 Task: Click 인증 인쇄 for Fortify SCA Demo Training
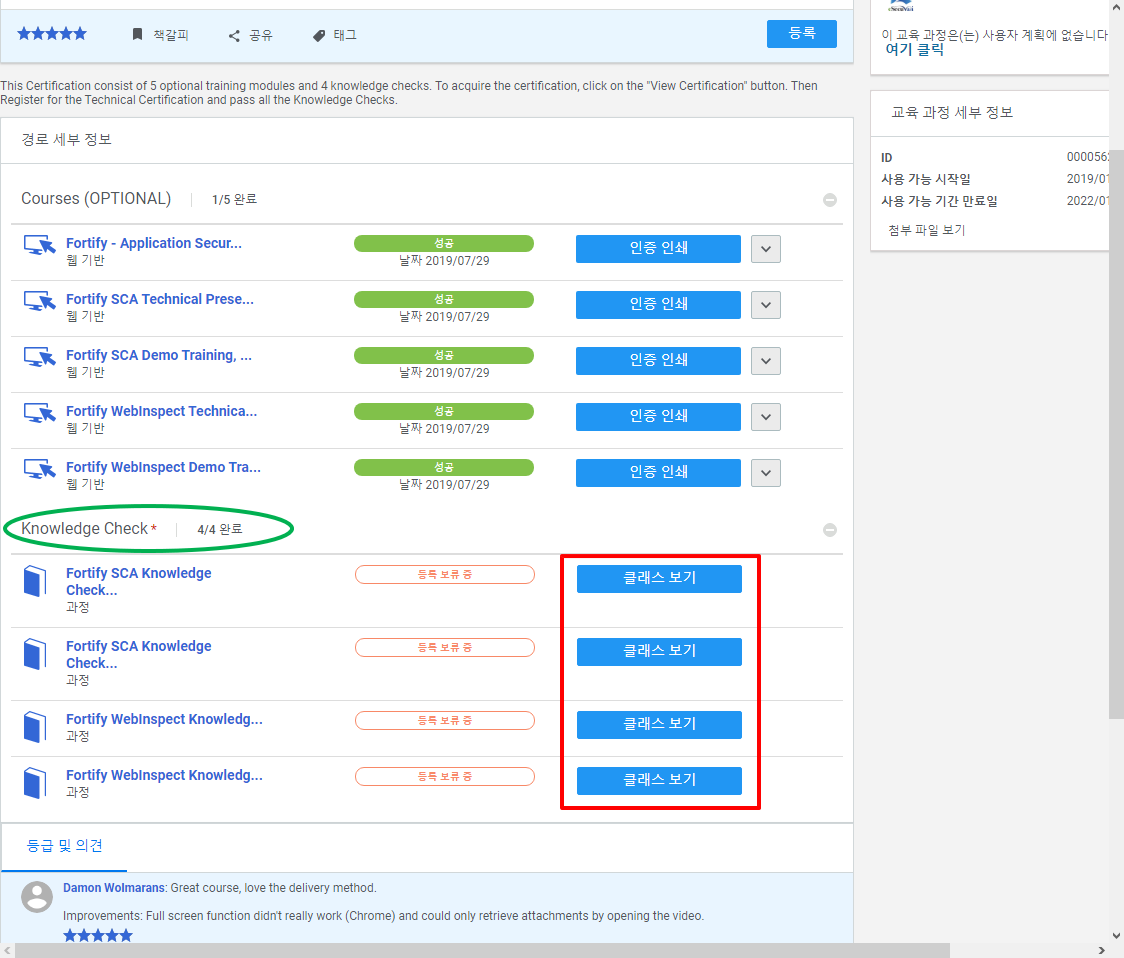[658, 361]
